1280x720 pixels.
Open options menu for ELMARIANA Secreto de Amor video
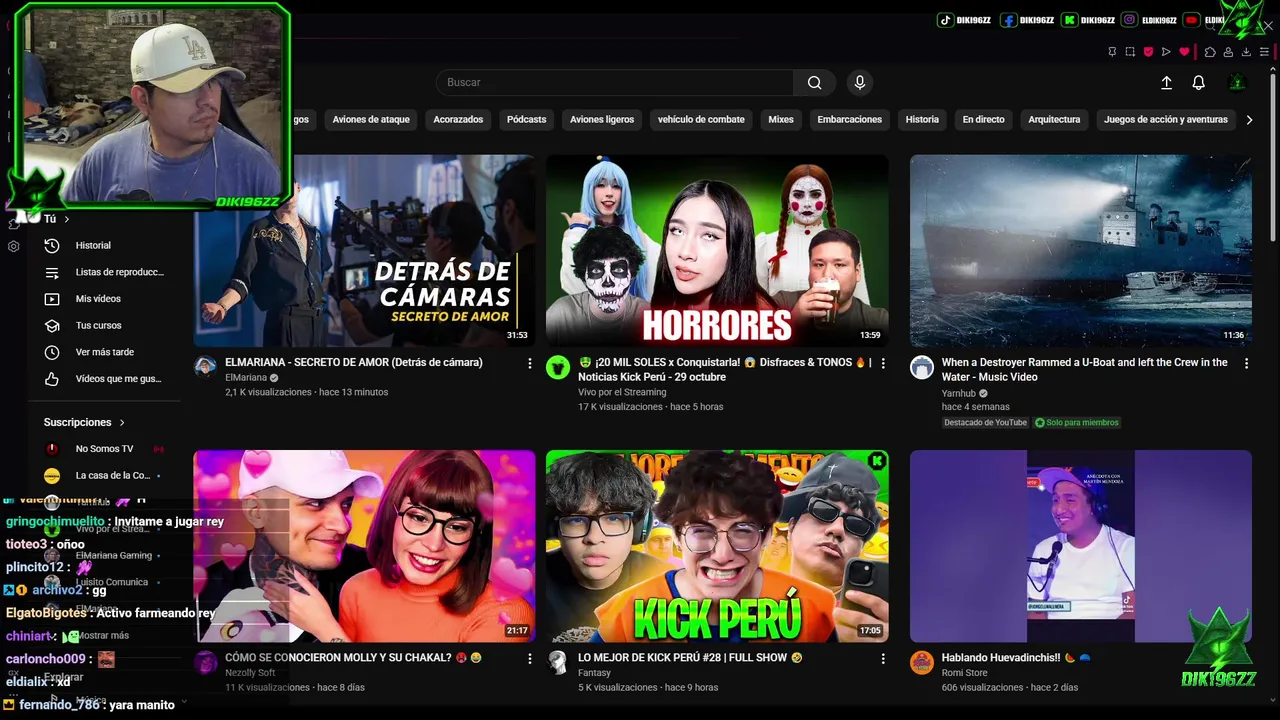pos(530,364)
